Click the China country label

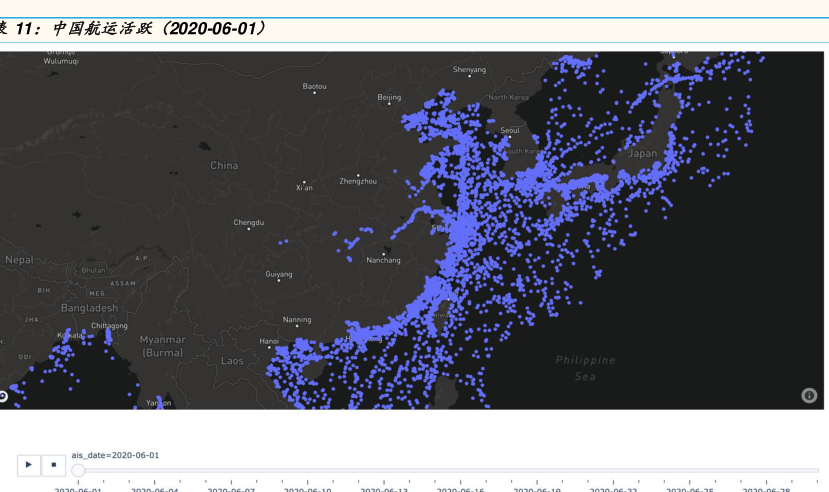point(224,165)
